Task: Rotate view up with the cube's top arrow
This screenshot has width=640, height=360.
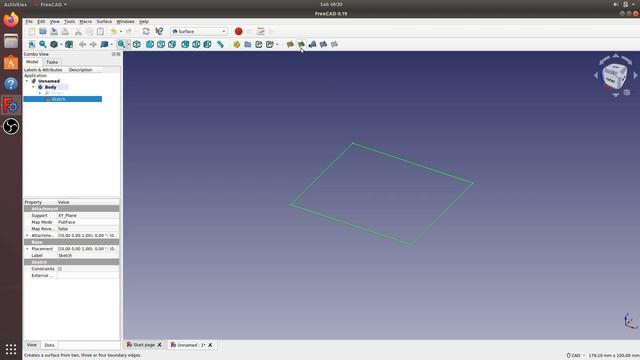Action: [x=616, y=56]
